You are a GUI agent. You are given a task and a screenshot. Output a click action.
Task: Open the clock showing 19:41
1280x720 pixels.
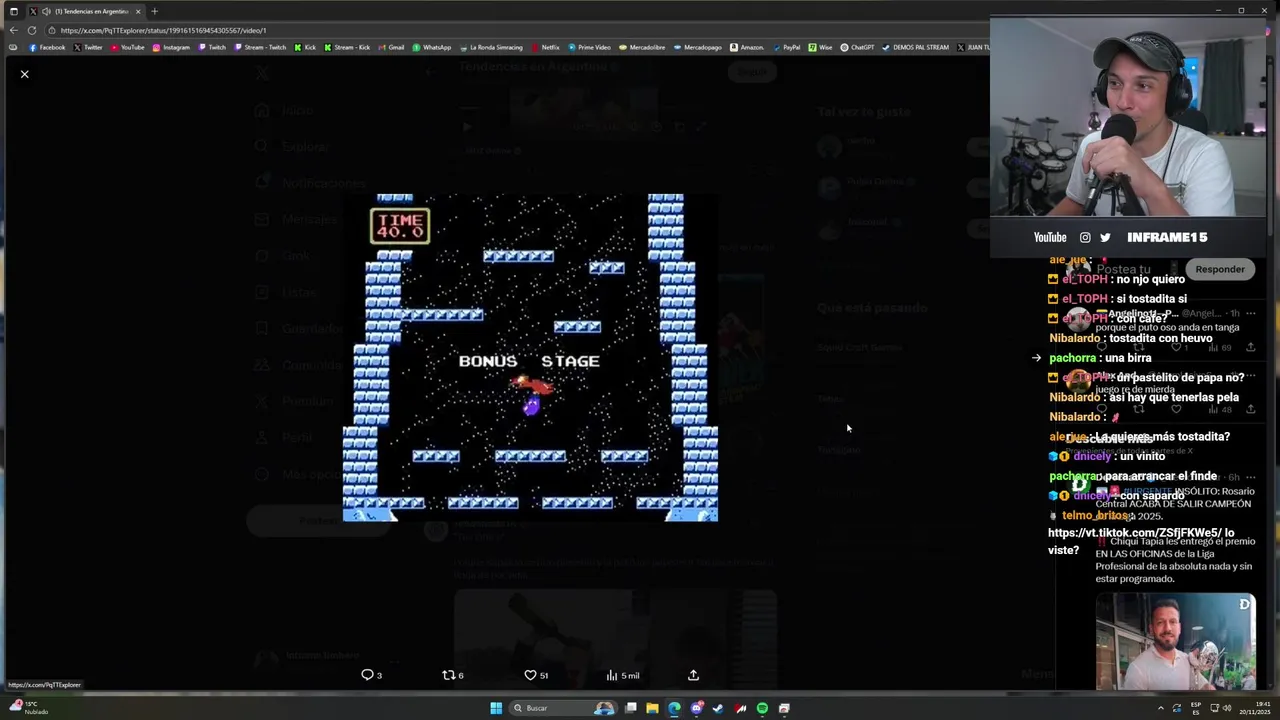pos(1256,708)
